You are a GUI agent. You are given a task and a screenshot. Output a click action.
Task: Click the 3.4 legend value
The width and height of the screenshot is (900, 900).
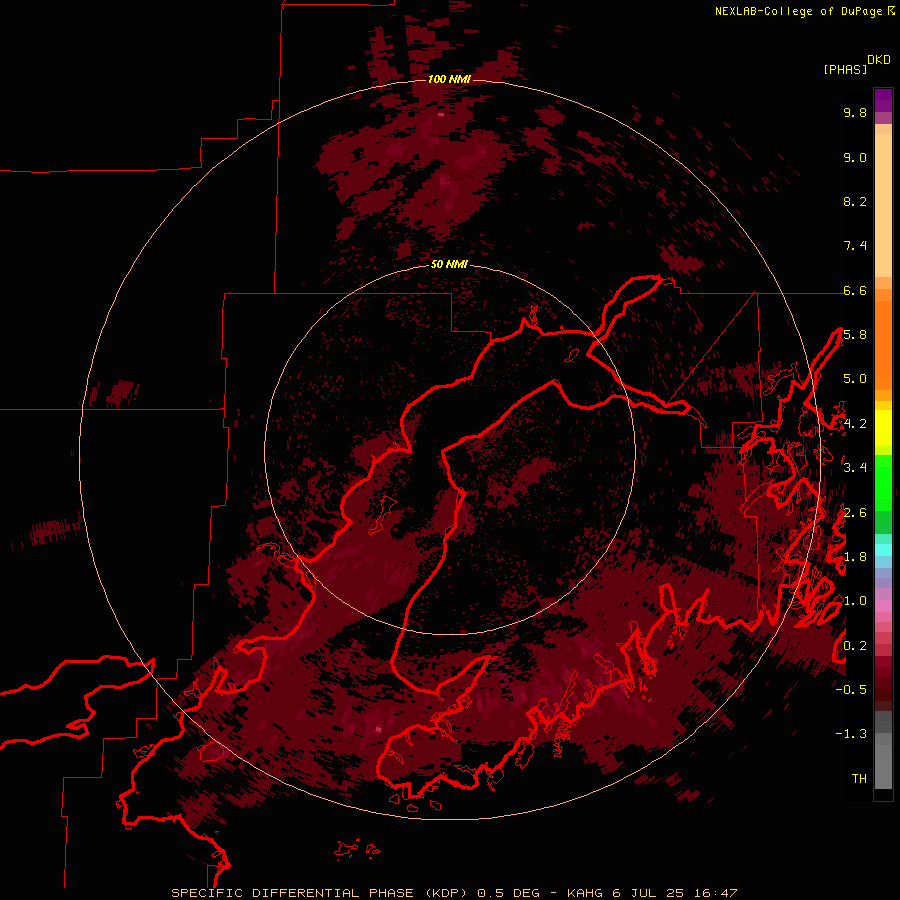tap(855, 468)
